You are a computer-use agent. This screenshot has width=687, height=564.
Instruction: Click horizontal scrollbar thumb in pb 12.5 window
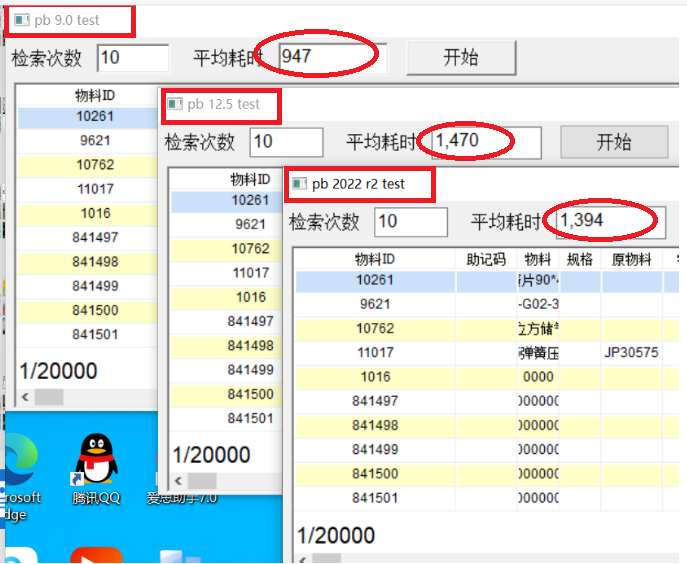coord(202,481)
